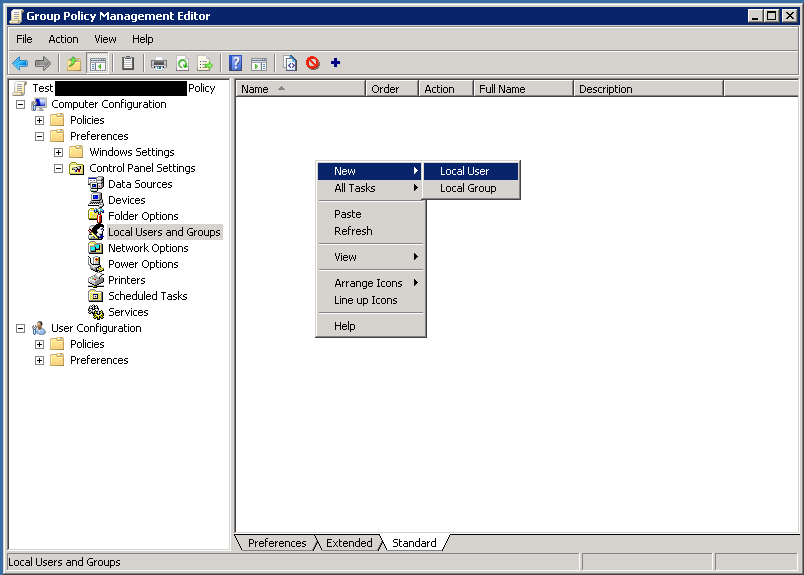Click New in the context menu
Screen dimensions: 804x575
click(370, 171)
